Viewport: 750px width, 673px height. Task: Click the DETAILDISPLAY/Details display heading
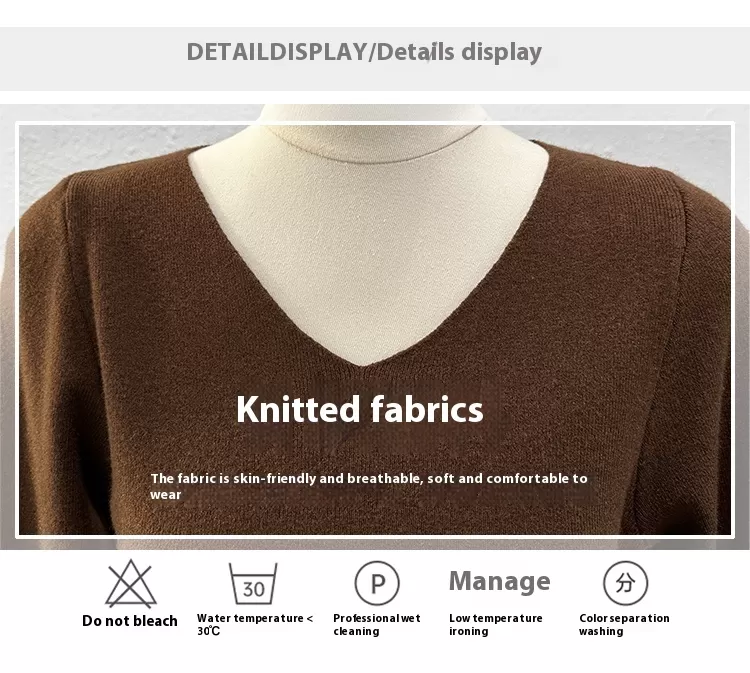pos(364,52)
